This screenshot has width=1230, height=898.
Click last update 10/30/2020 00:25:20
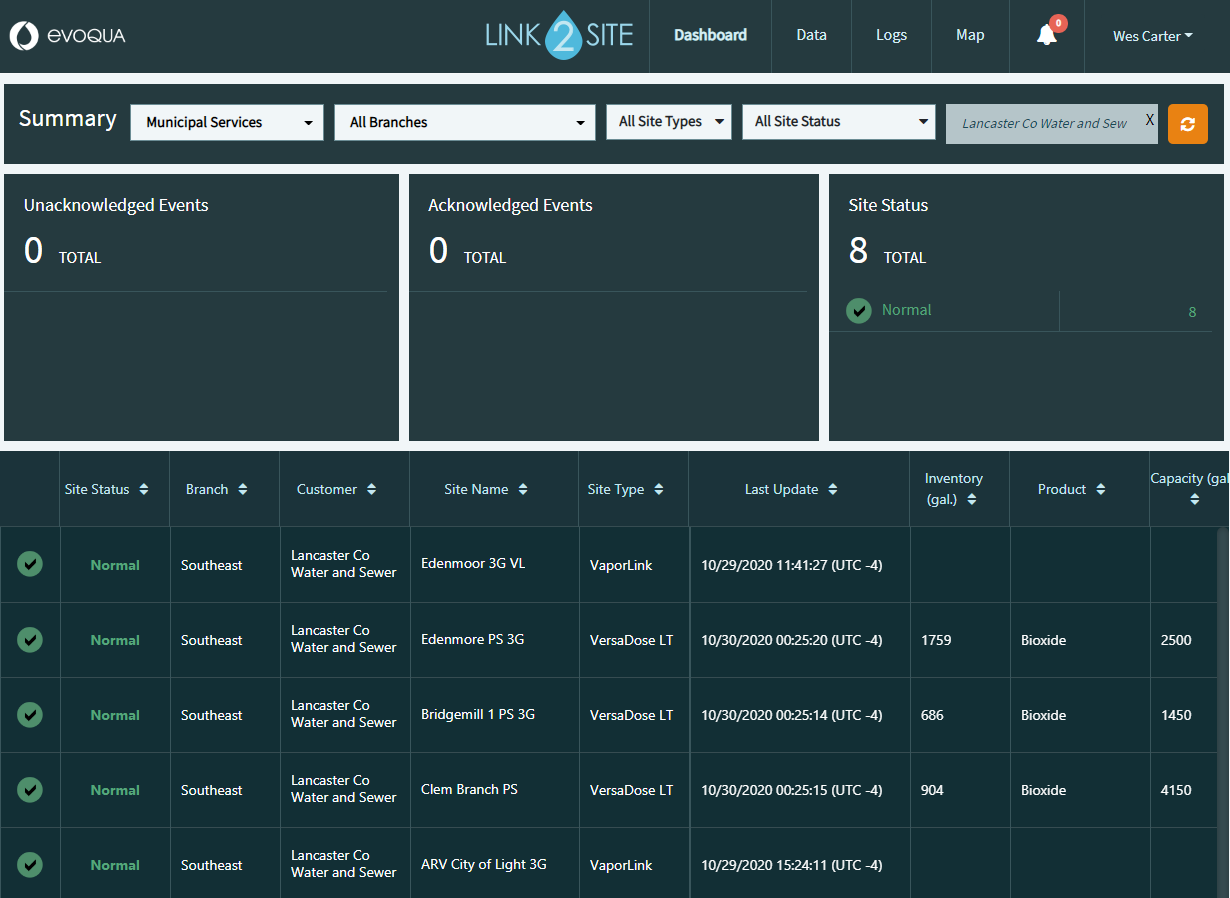(792, 640)
